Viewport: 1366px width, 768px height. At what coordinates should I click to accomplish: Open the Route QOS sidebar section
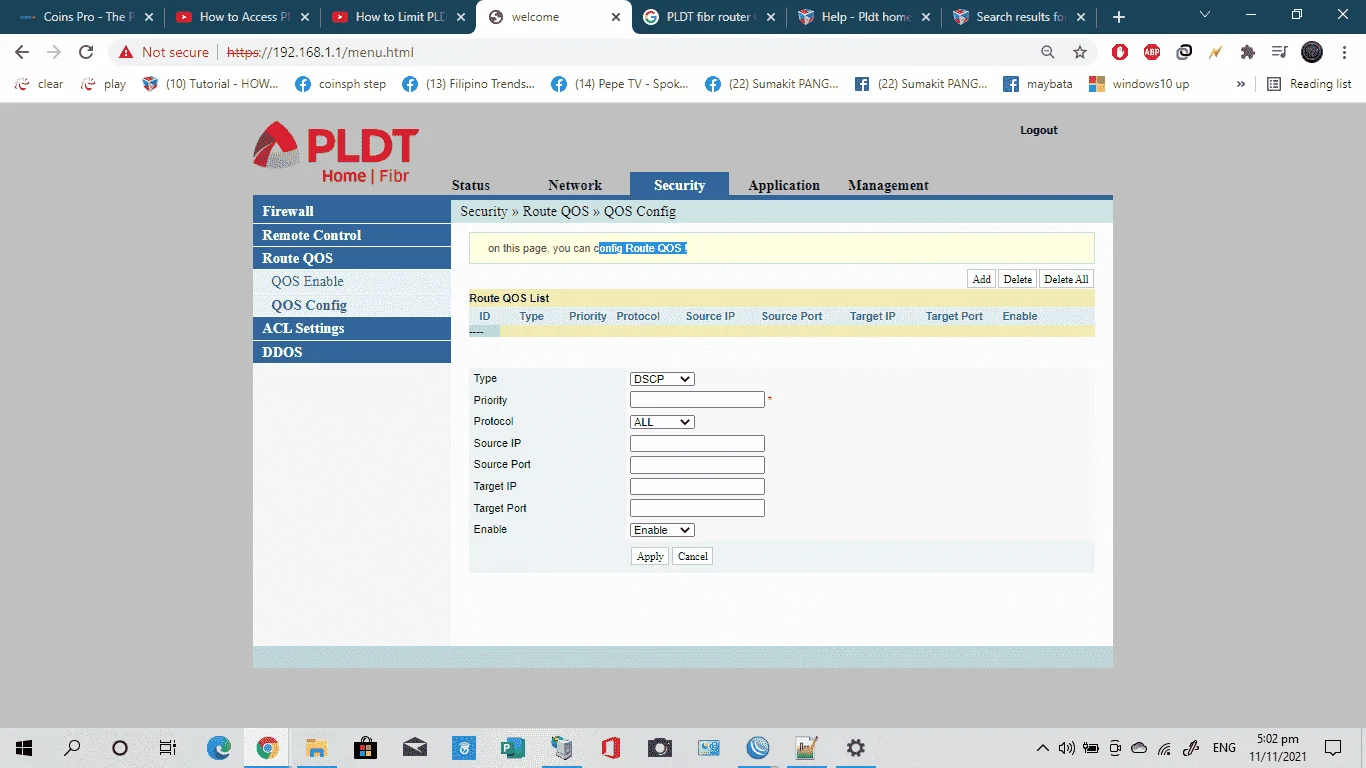point(352,258)
